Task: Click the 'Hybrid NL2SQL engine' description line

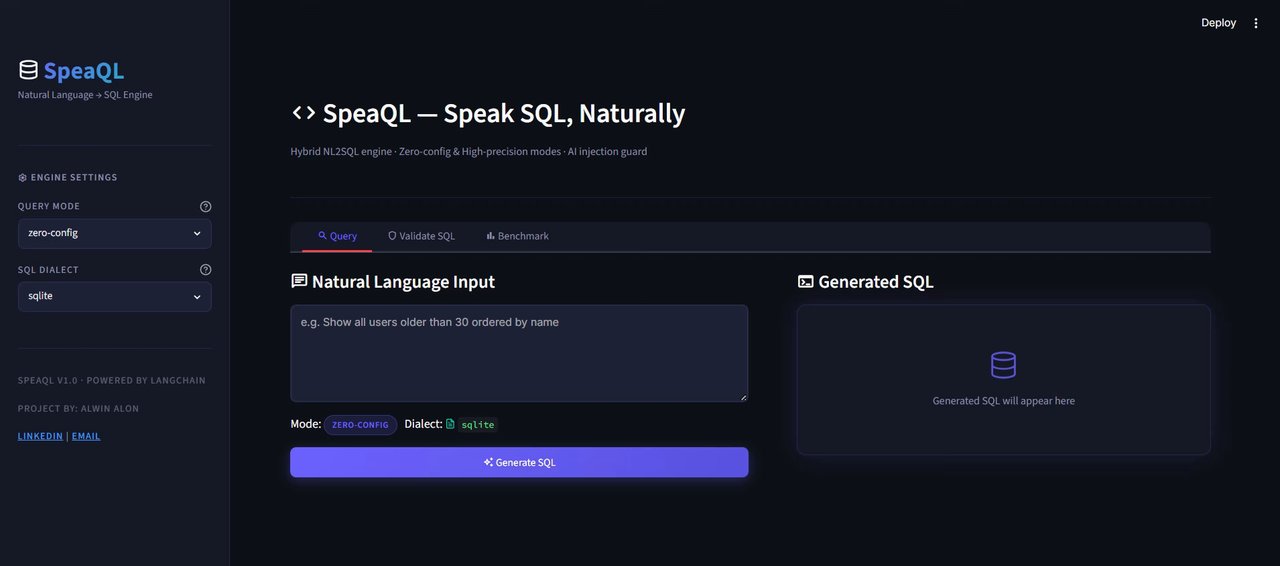Action: [469, 152]
